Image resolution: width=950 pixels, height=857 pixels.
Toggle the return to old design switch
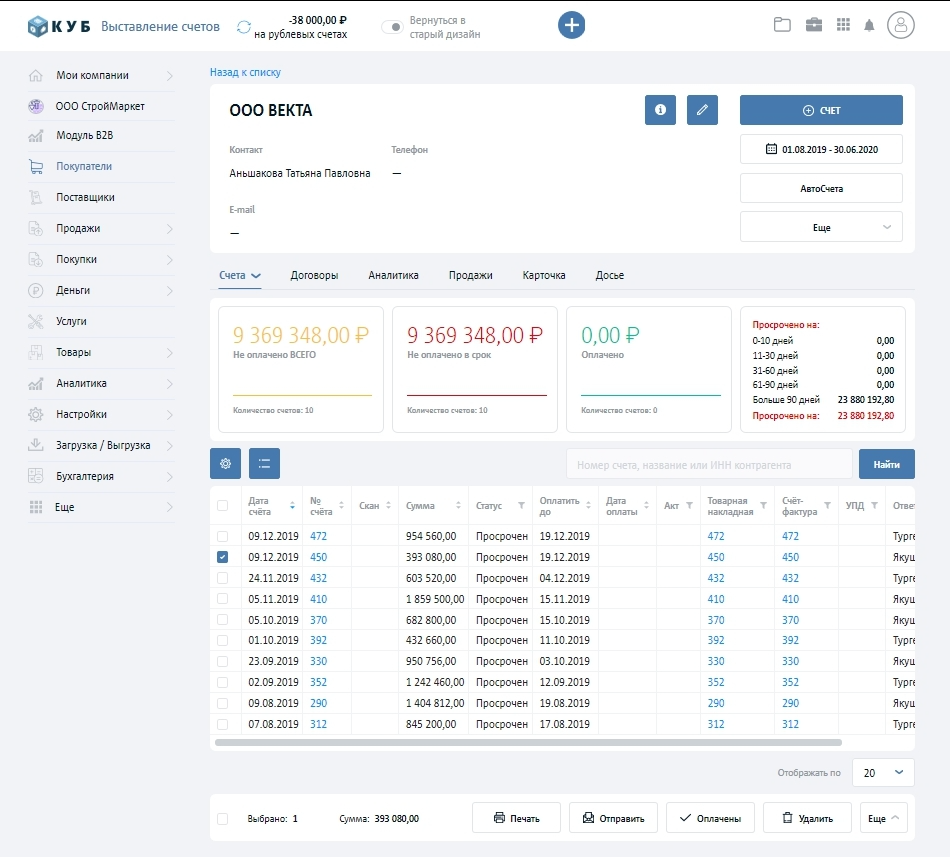393,27
